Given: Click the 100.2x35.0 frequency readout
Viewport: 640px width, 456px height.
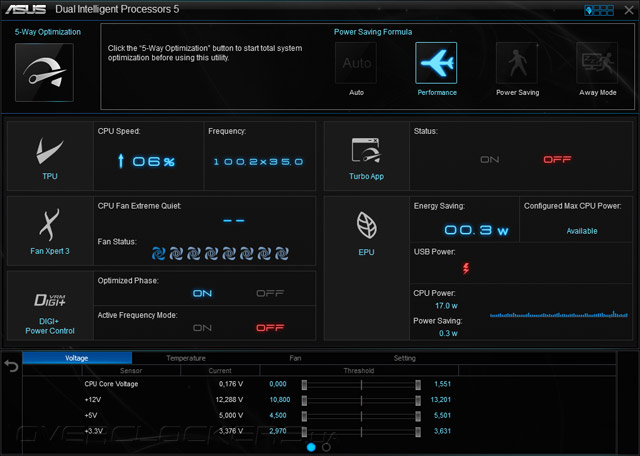Looking at the screenshot, I should click(x=258, y=162).
